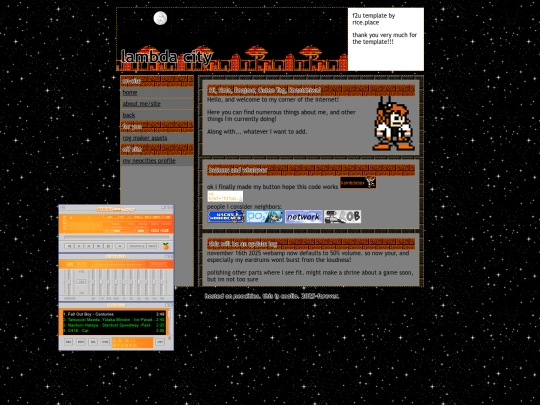Adjust the Webamp balance slider
Viewport: 540px width, 405px height.
[x=141, y=231]
